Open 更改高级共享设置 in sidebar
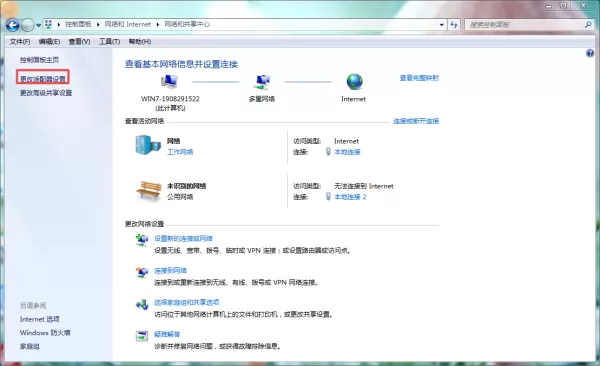Image resolution: width=600 pixels, height=366 pixels. [x=46, y=93]
